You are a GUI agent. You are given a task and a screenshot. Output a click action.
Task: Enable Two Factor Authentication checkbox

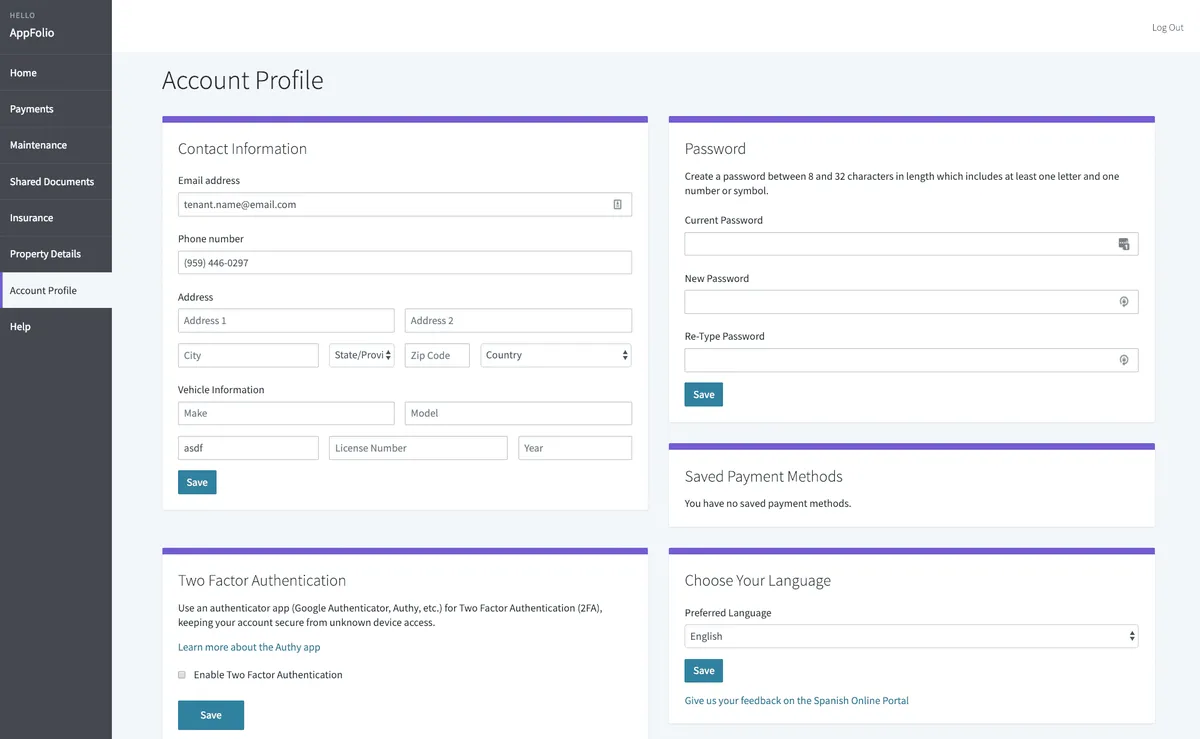(x=182, y=675)
